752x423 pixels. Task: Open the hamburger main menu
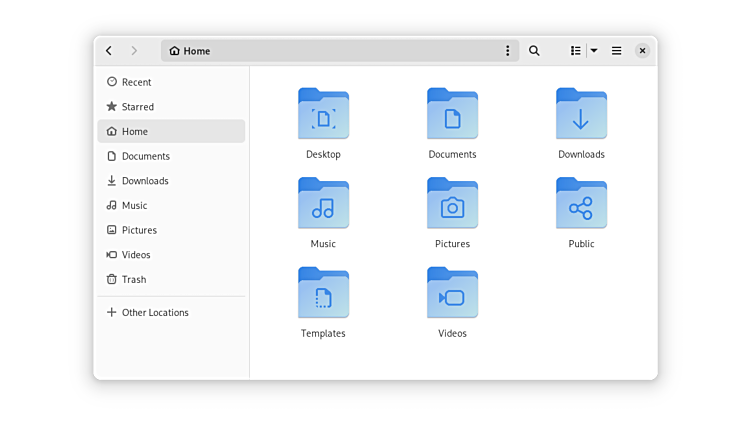617,51
